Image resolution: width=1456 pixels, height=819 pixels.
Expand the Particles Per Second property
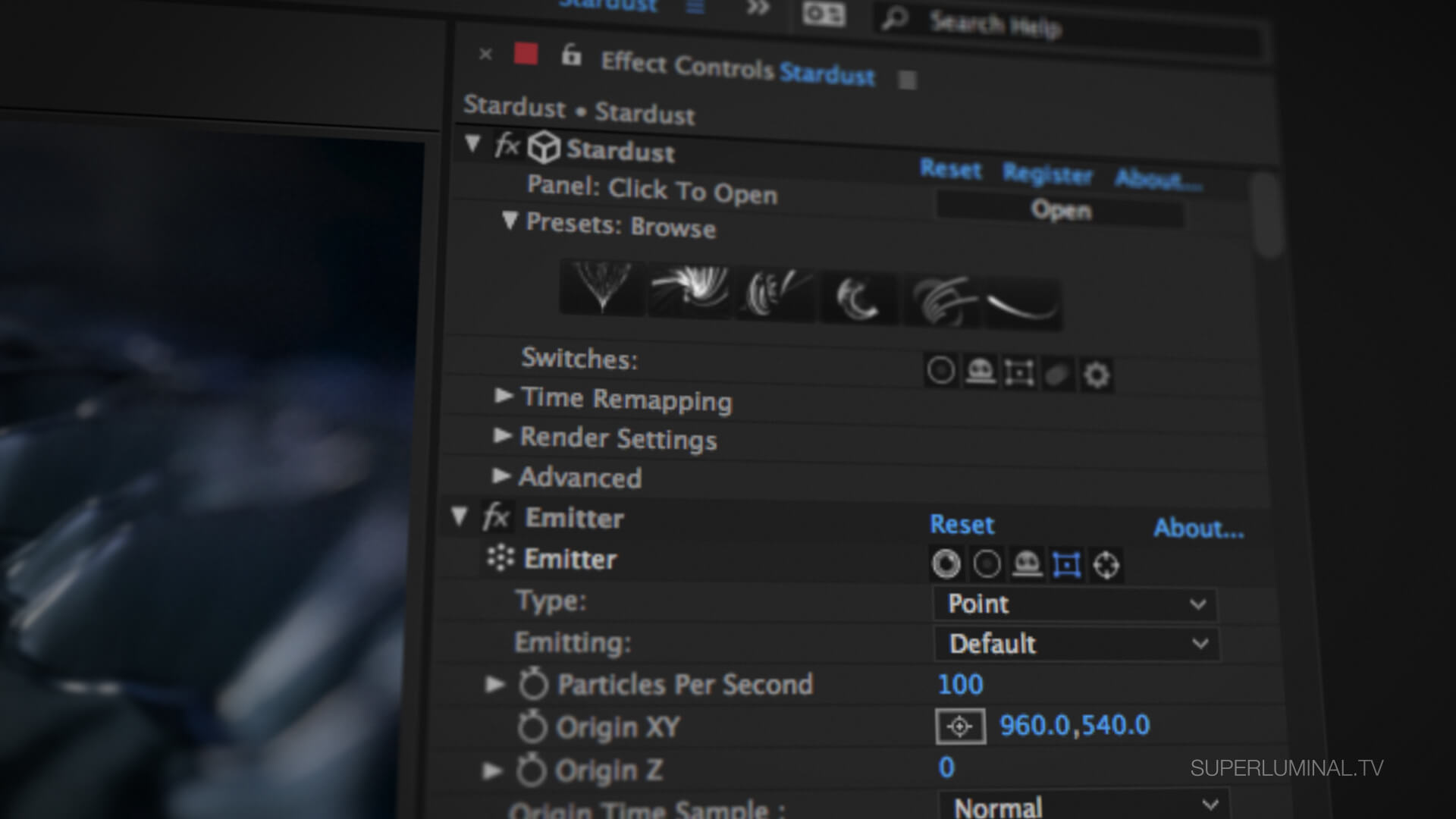494,684
